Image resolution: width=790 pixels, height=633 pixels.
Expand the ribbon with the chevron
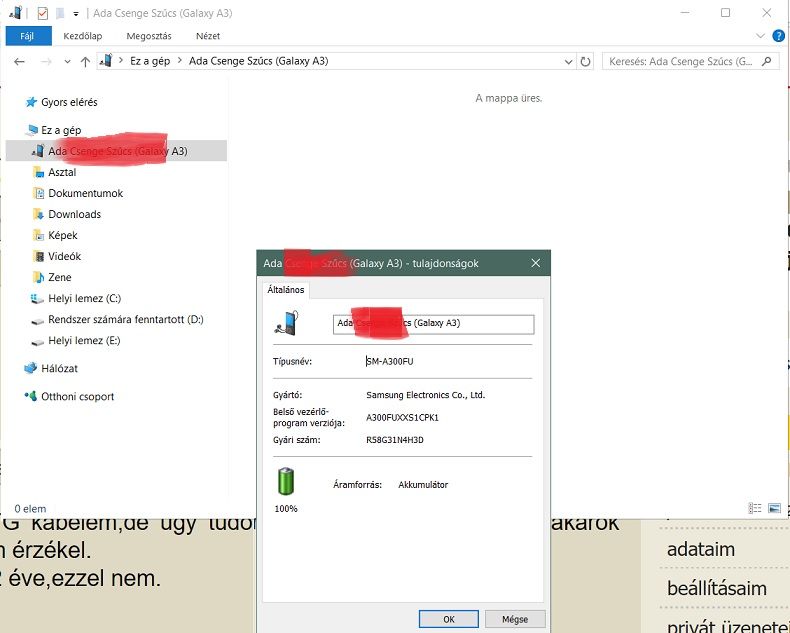[x=761, y=36]
